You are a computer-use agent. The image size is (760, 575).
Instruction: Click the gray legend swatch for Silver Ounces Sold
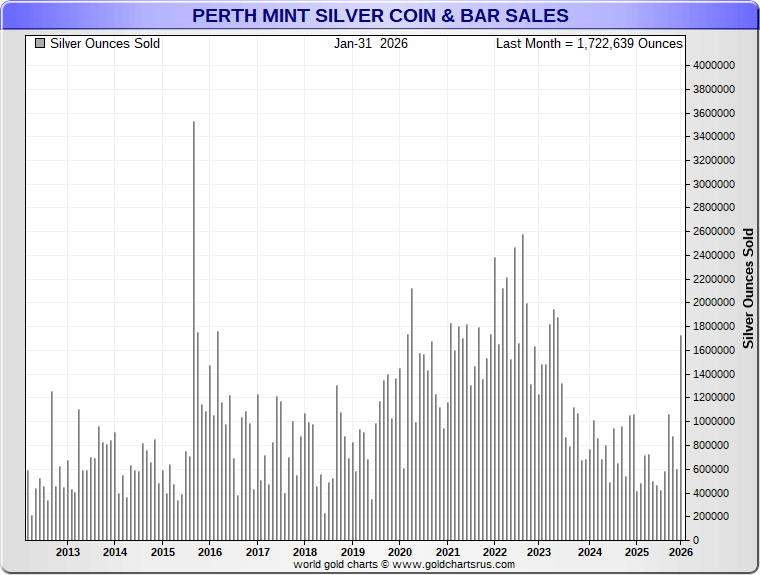click(x=39, y=44)
